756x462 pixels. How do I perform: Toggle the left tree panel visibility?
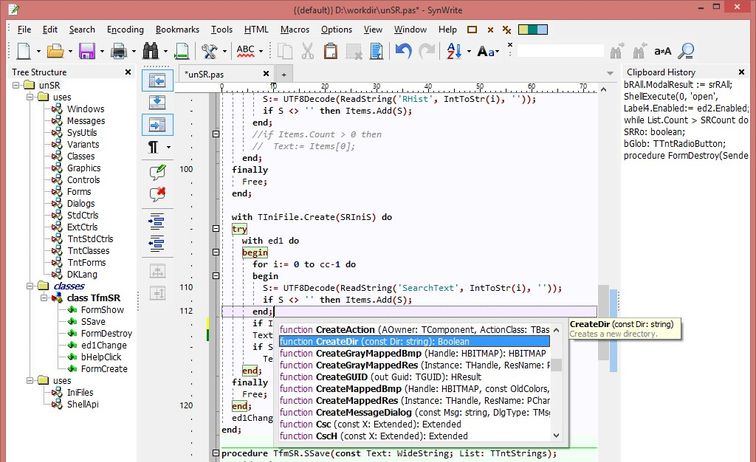point(157,81)
